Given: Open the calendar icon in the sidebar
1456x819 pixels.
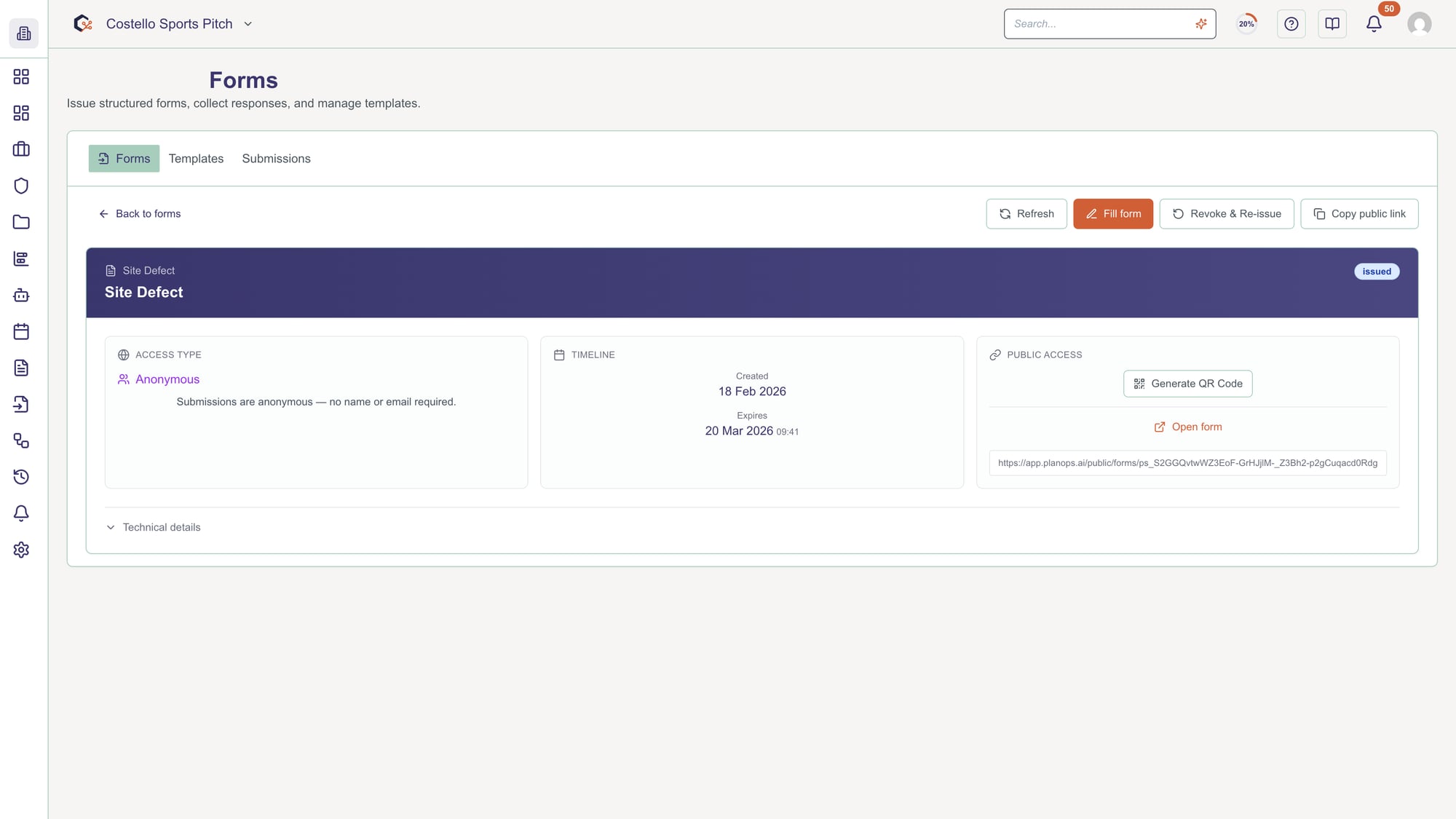Looking at the screenshot, I should pyautogui.click(x=21, y=331).
